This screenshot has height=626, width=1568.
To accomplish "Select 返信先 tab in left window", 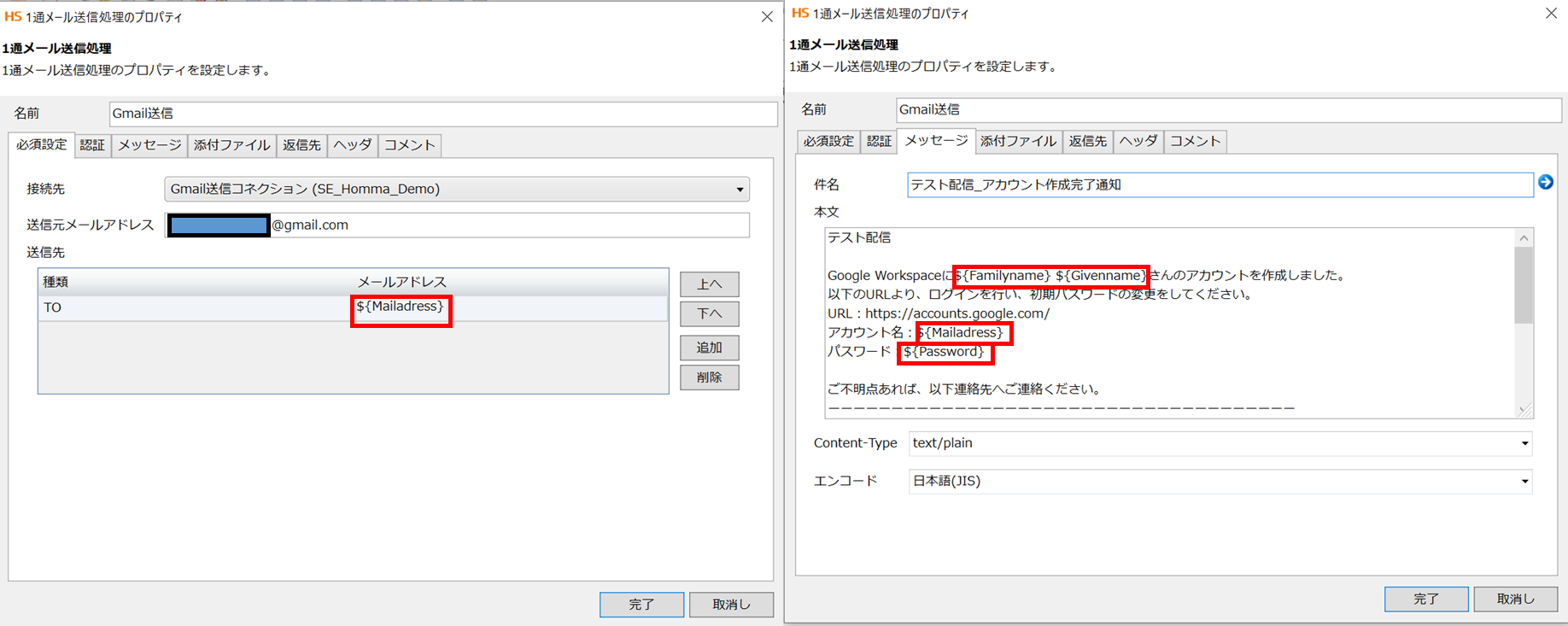I will [x=301, y=145].
